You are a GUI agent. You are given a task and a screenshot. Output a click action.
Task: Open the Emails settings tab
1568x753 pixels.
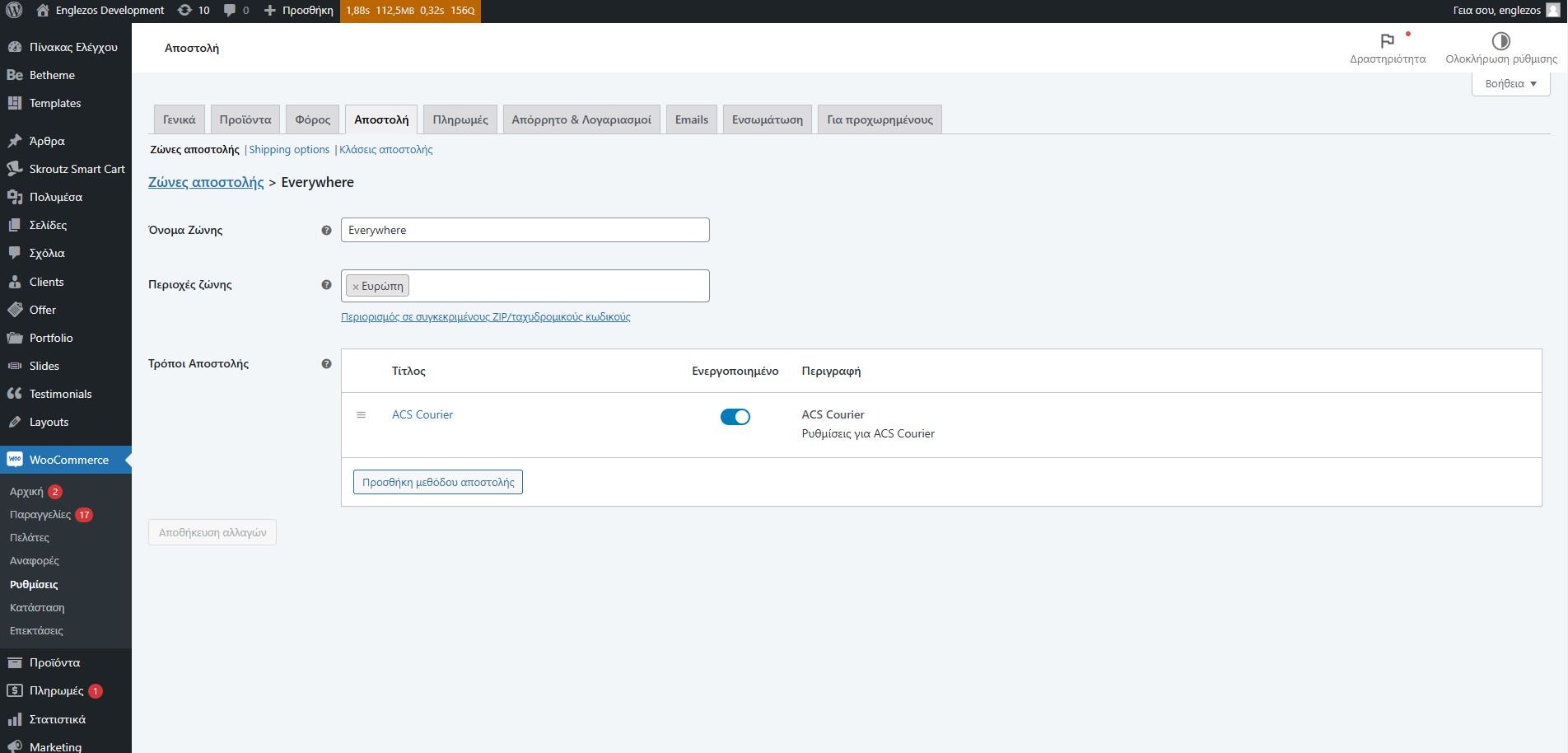click(x=691, y=119)
